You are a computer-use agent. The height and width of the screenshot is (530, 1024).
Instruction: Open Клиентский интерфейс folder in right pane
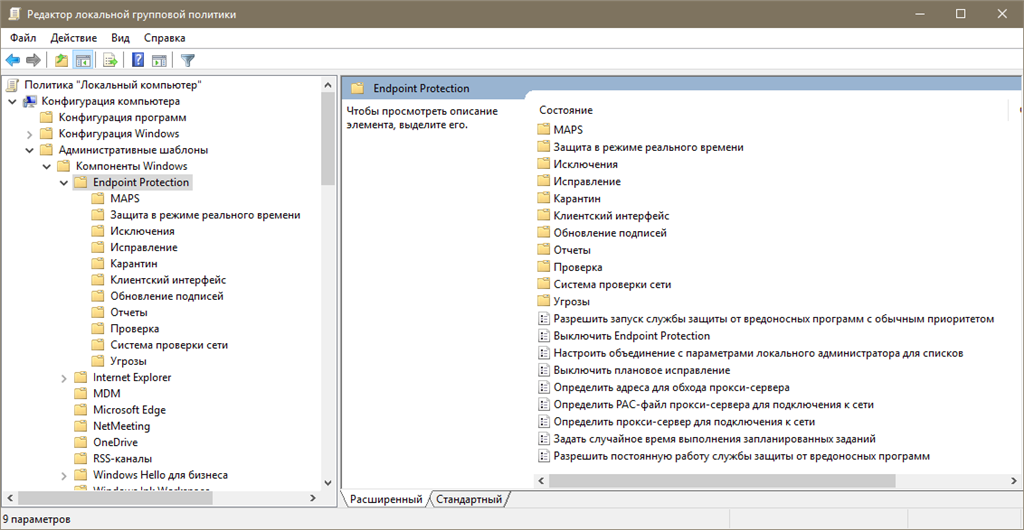tap(611, 215)
